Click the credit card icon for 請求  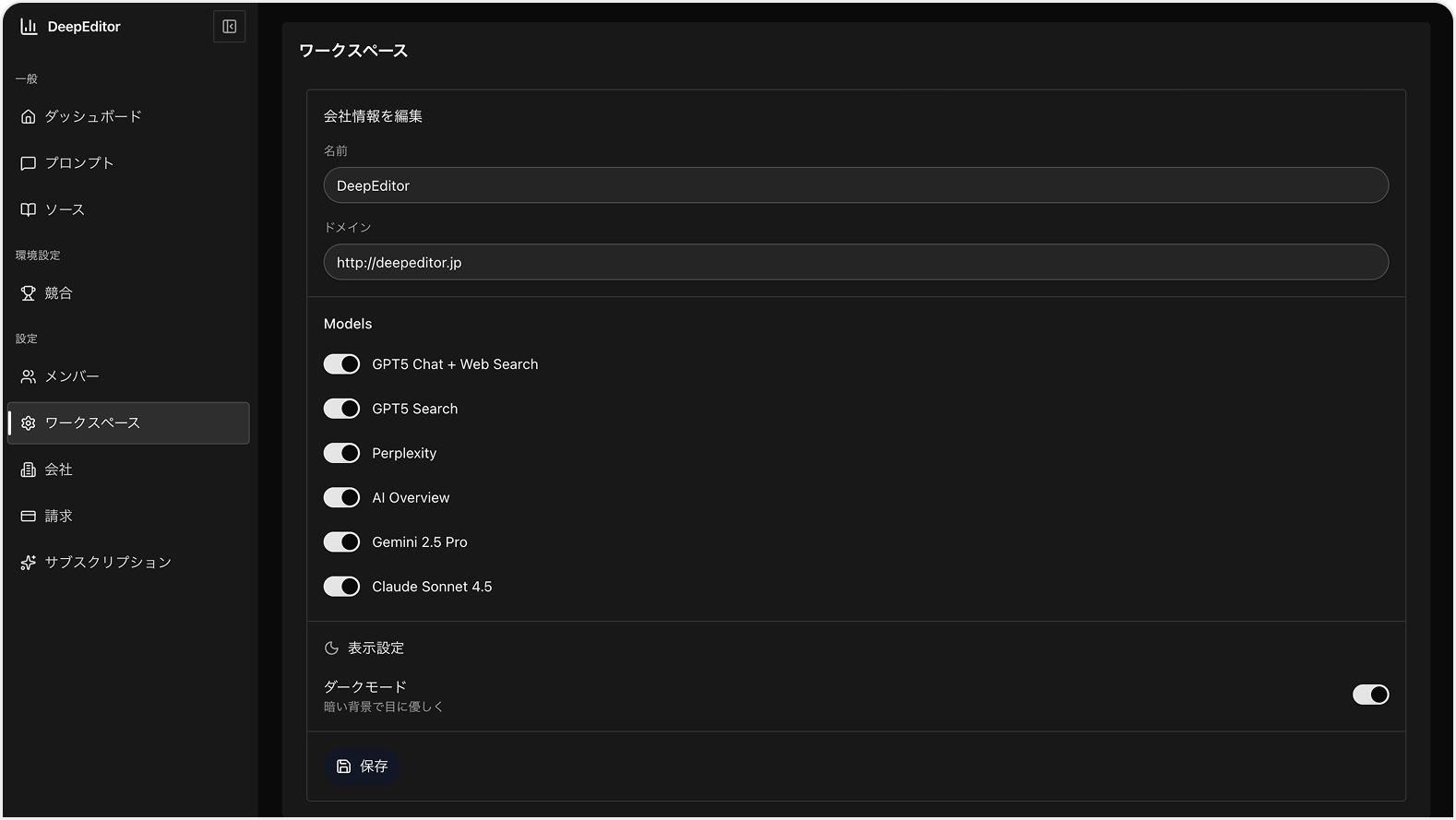coord(29,517)
